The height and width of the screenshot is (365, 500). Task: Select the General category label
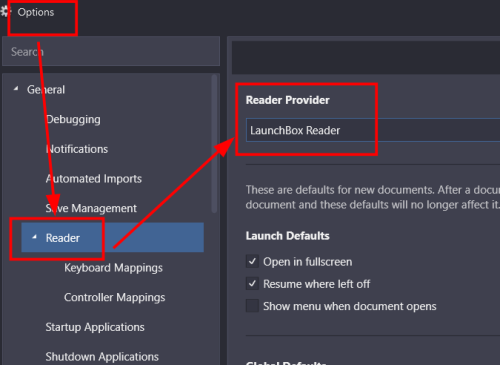click(x=46, y=89)
